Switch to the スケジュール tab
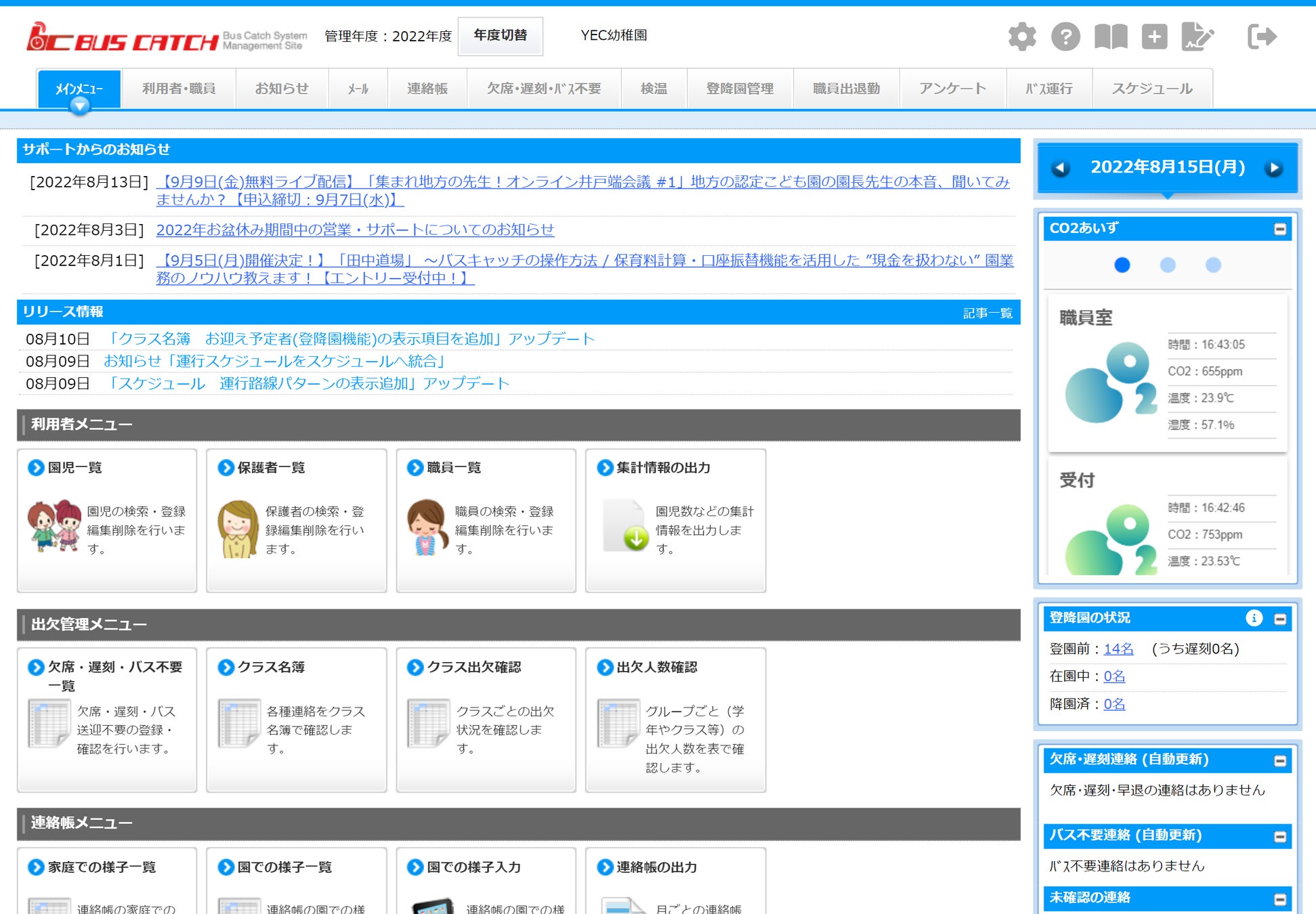This screenshot has width=1316, height=914. [x=1151, y=89]
